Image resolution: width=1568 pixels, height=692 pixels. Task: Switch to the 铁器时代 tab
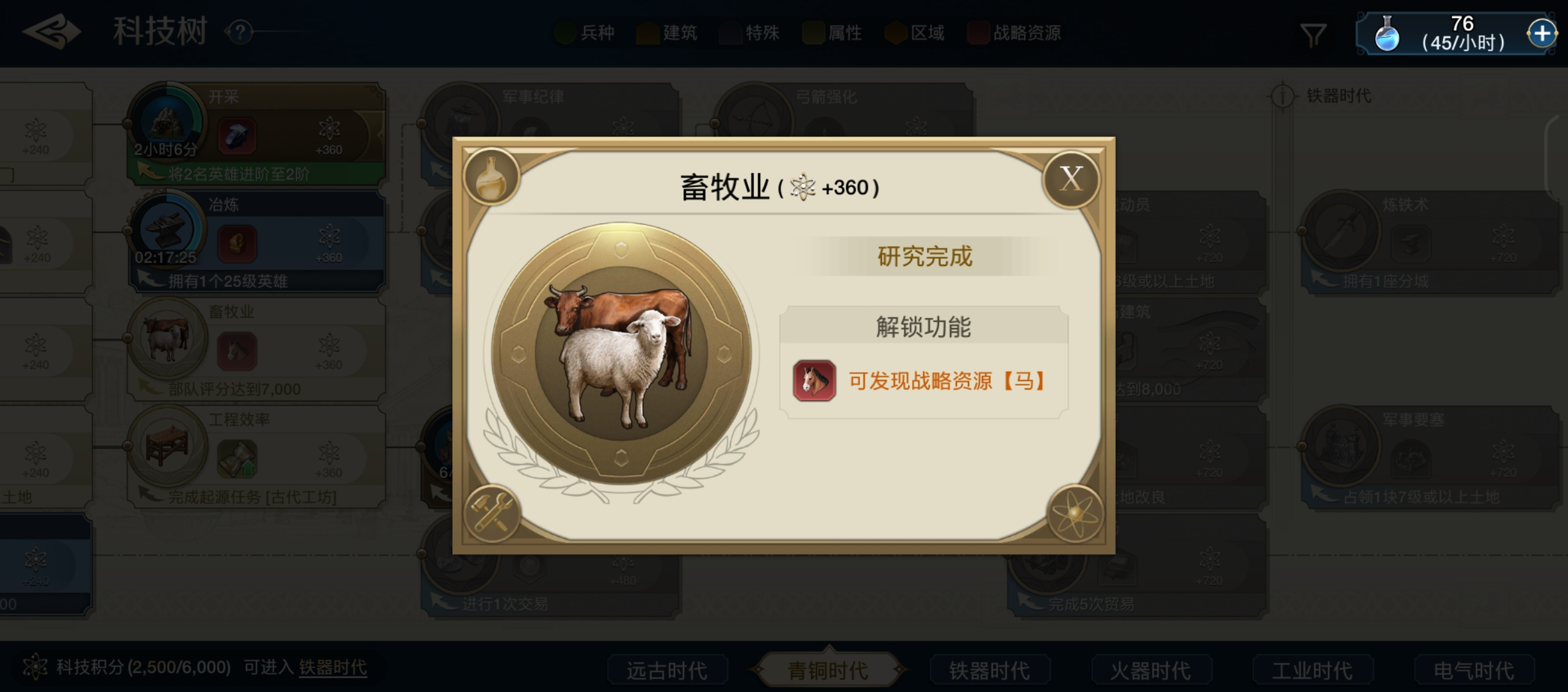(990, 670)
